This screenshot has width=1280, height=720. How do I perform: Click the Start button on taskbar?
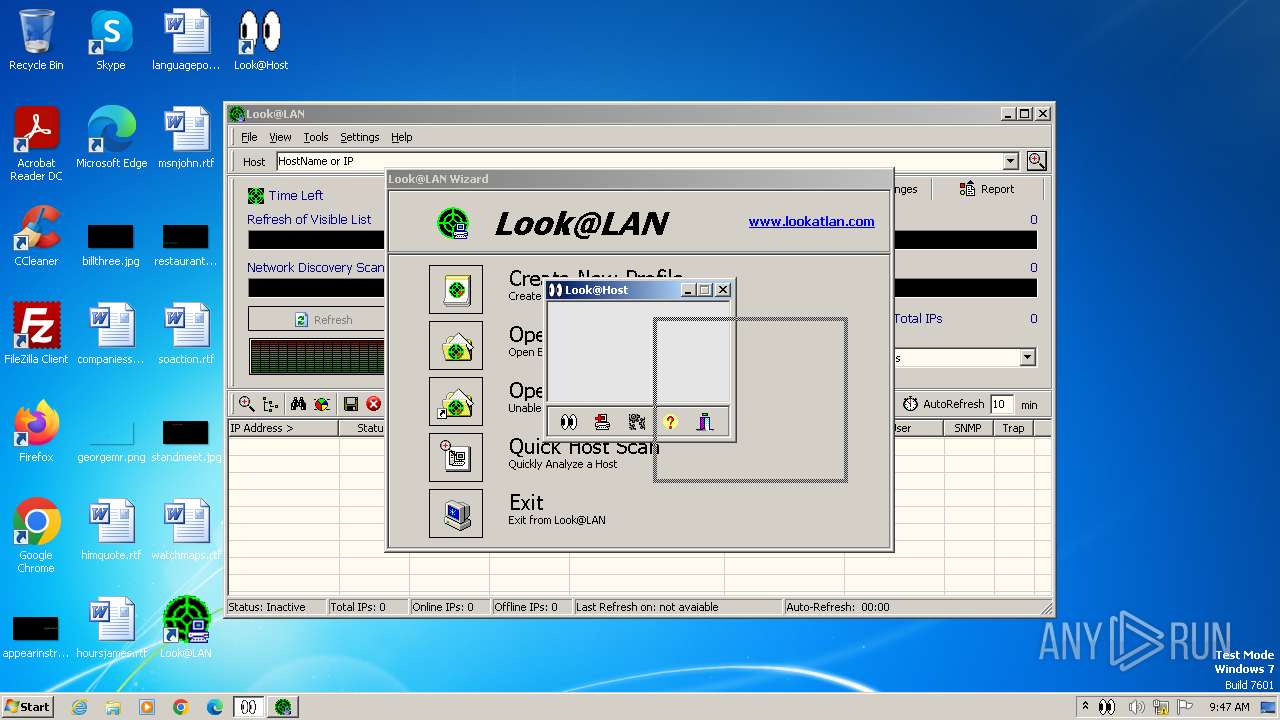[x=28, y=707]
